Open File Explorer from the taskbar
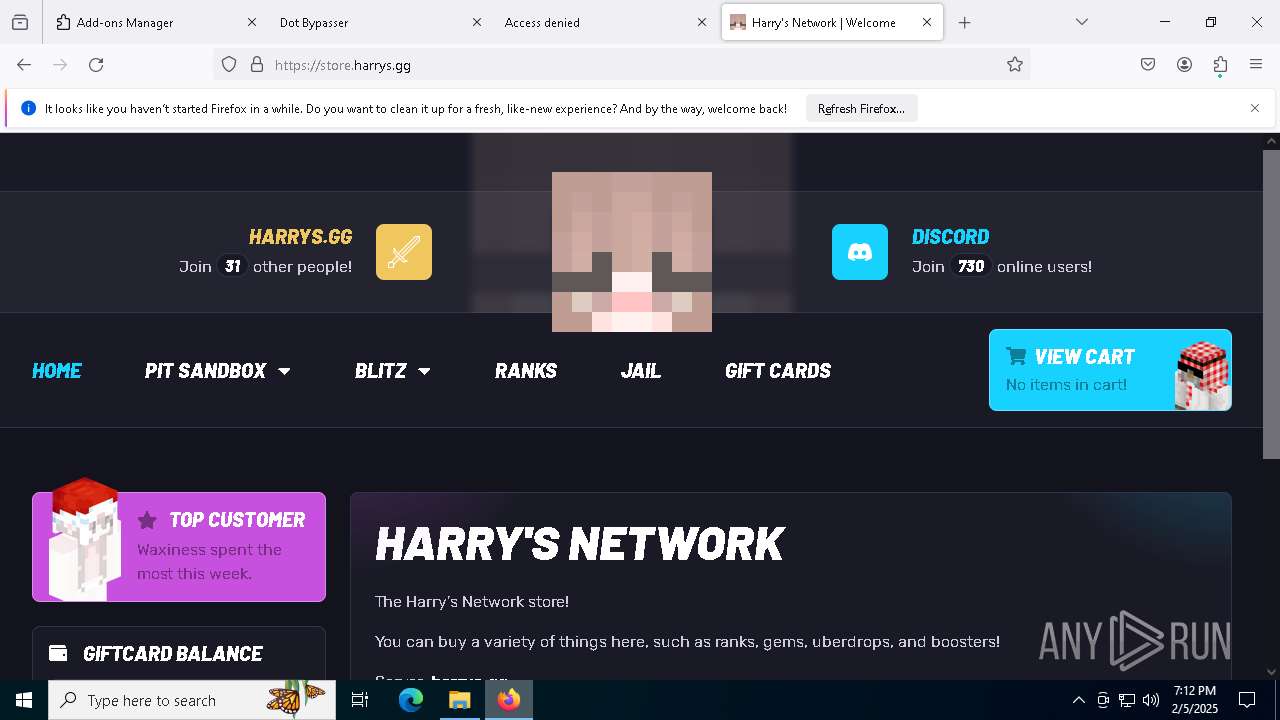Screen dimensions: 1280x720 click(459, 700)
